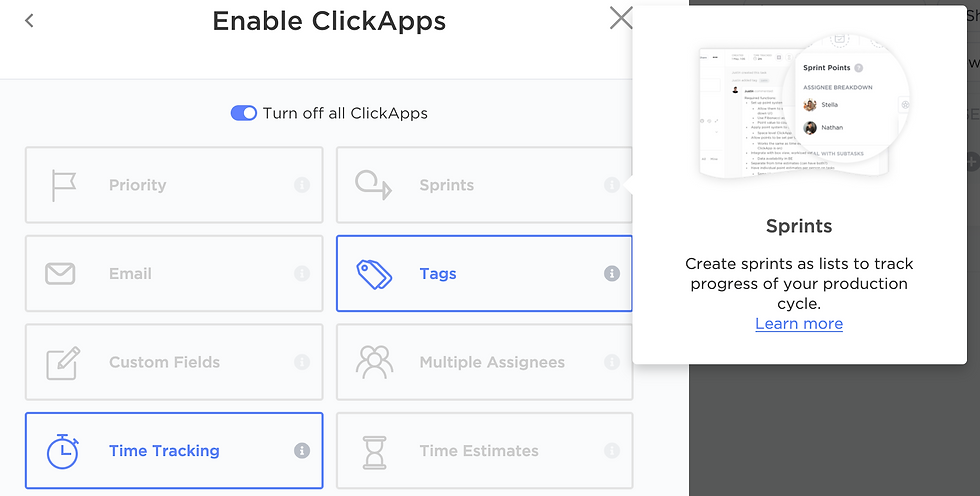
Task: Enable the Priority ClickApp tile
Action: [174, 185]
